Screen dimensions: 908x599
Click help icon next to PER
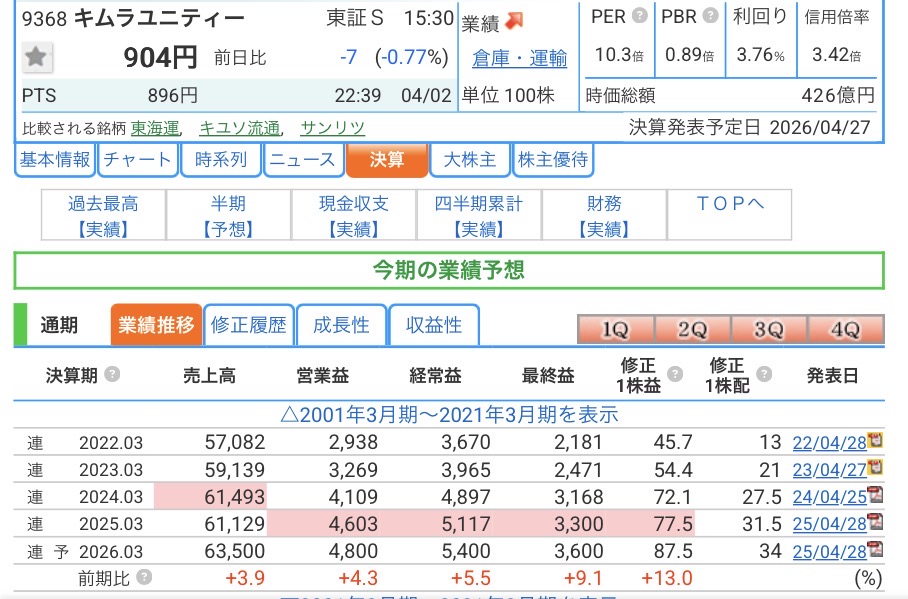639,16
